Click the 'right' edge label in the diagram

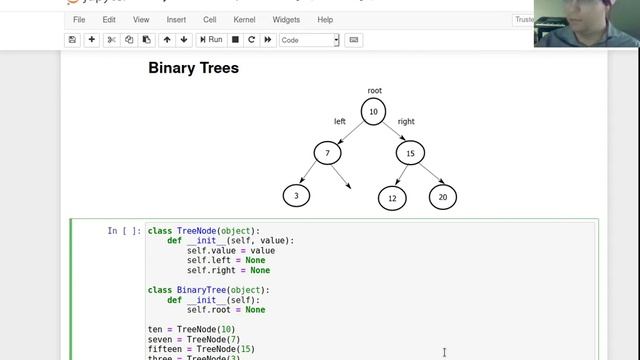pyautogui.click(x=406, y=121)
